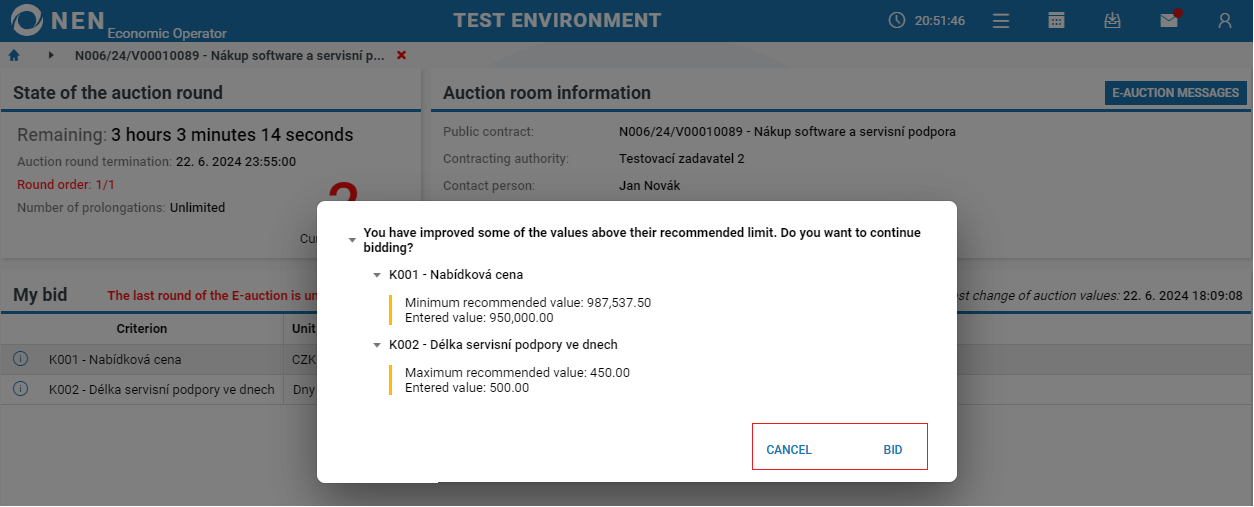This screenshot has height=507, width=1254.
Task: Close the N006/24/V00010089 tab
Action: 401,55
